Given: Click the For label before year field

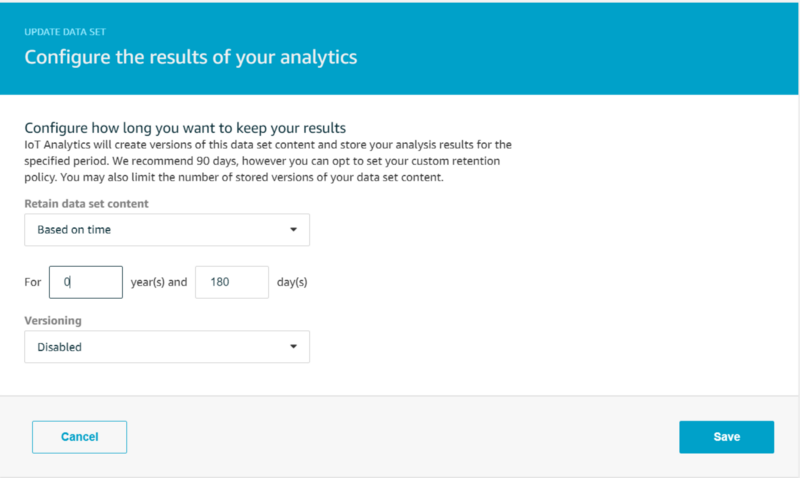Looking at the screenshot, I should [x=33, y=282].
